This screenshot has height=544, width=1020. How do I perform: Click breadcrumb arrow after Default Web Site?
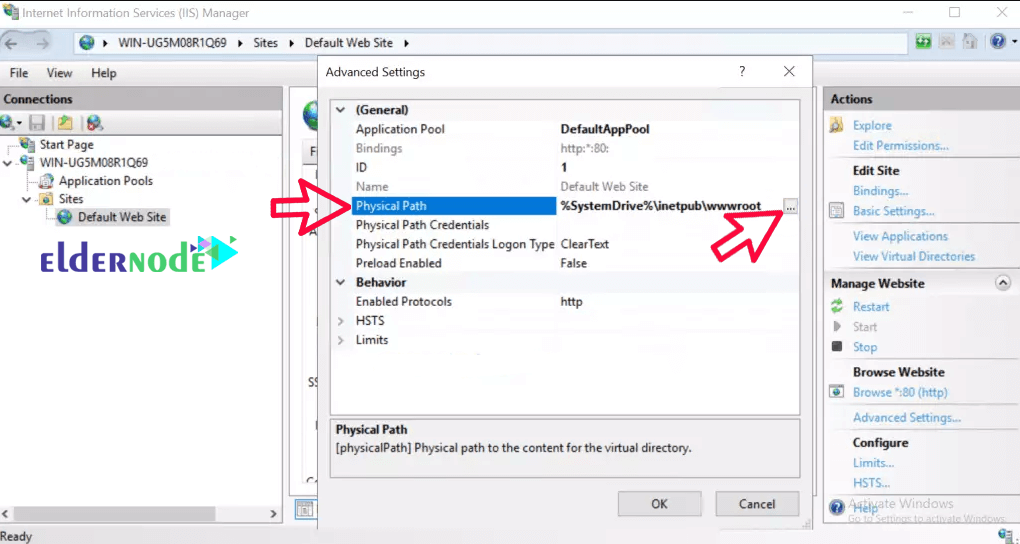click(407, 43)
